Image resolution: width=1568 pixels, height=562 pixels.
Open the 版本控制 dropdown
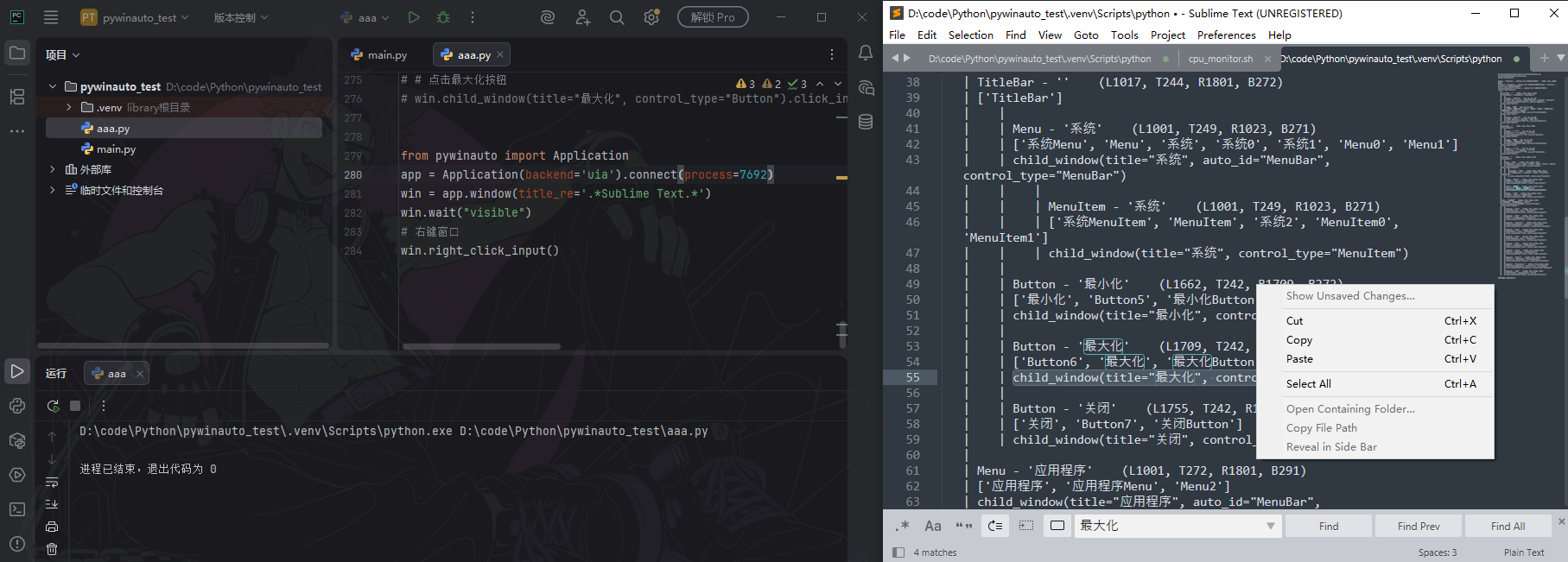[x=241, y=17]
